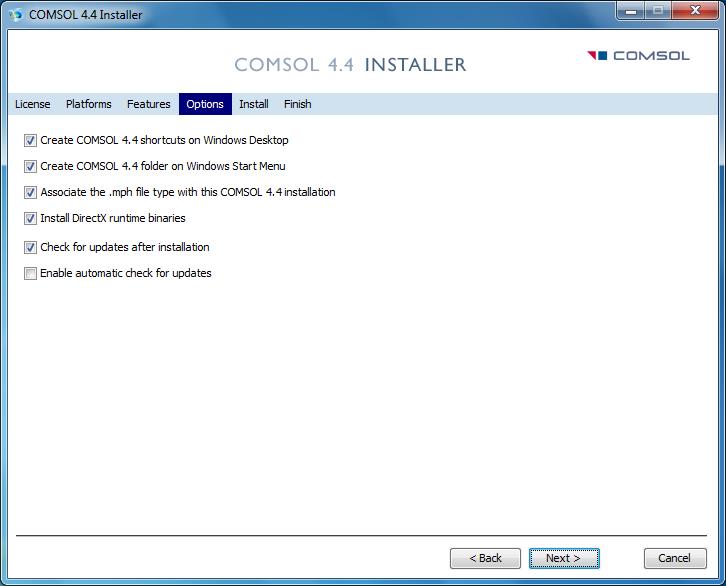Toggle Create folder on Windows Start Menu
This screenshot has width=726, height=586.
(31, 167)
